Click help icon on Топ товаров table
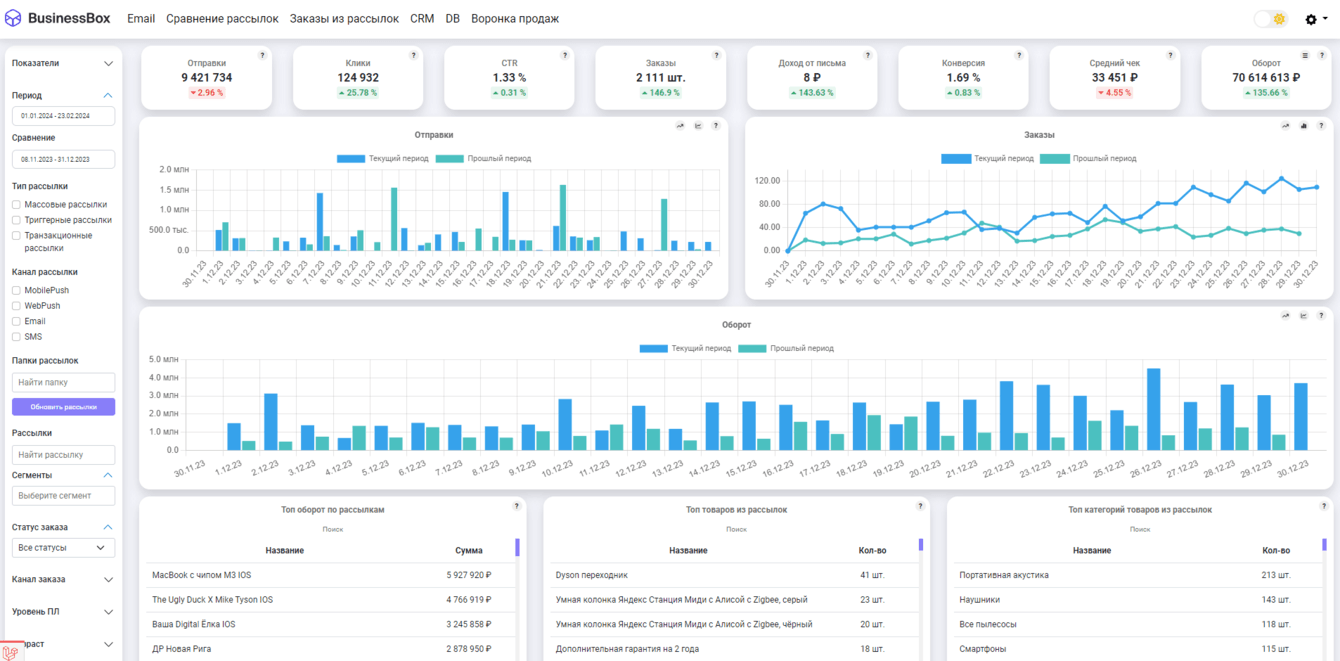 tap(921, 506)
